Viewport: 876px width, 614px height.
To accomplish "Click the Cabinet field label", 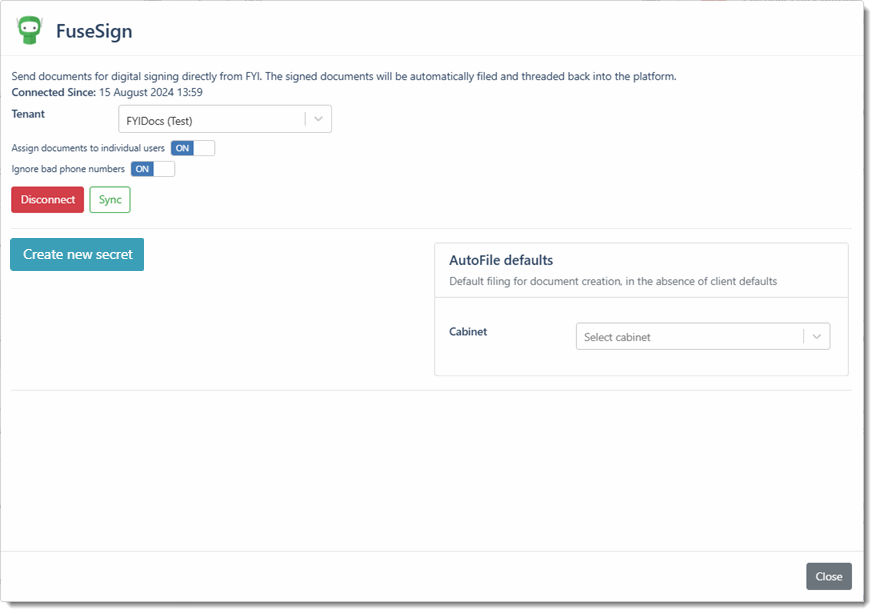I will pyautogui.click(x=468, y=332).
